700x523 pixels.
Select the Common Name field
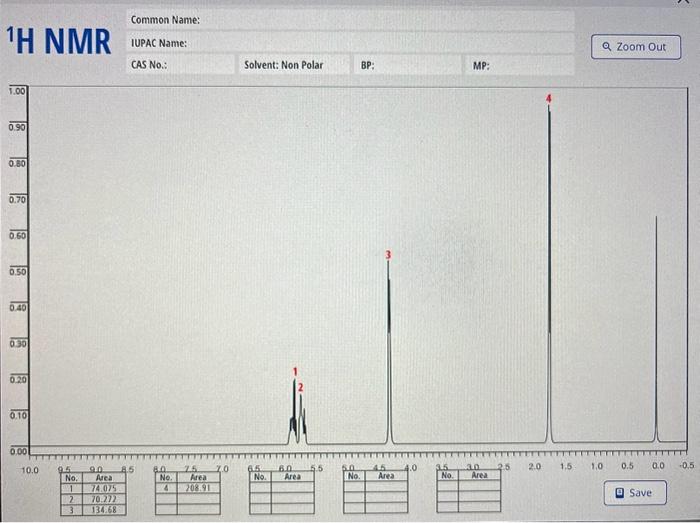tap(350, 20)
